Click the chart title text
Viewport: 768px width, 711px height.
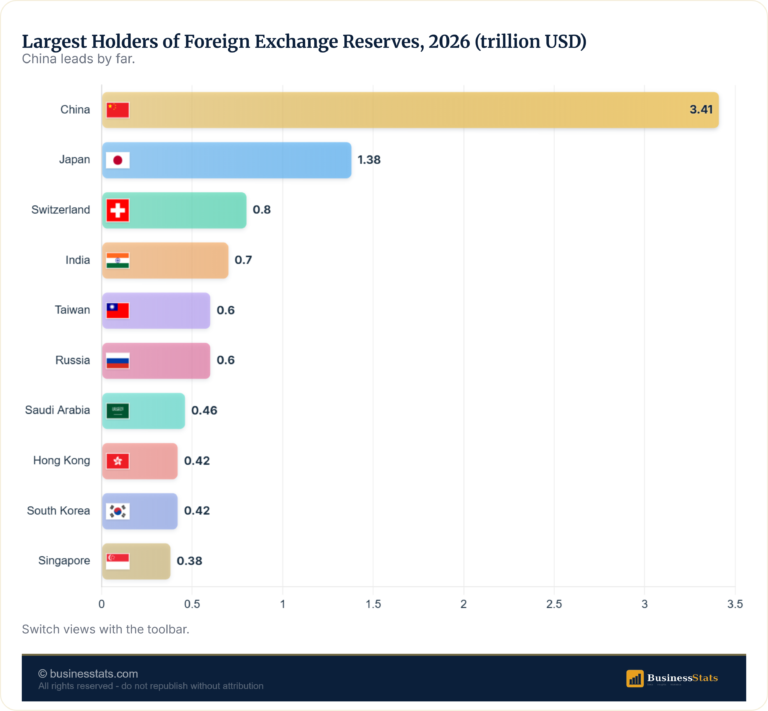[304, 42]
